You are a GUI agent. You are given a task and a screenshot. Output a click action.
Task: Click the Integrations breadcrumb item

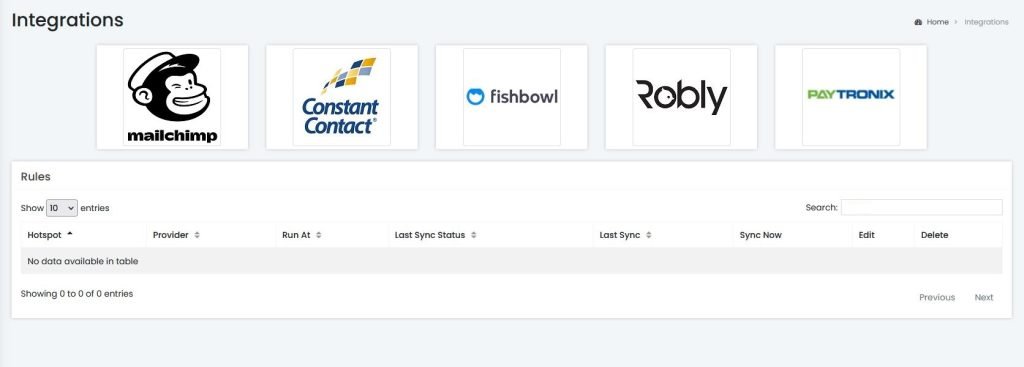tap(986, 22)
